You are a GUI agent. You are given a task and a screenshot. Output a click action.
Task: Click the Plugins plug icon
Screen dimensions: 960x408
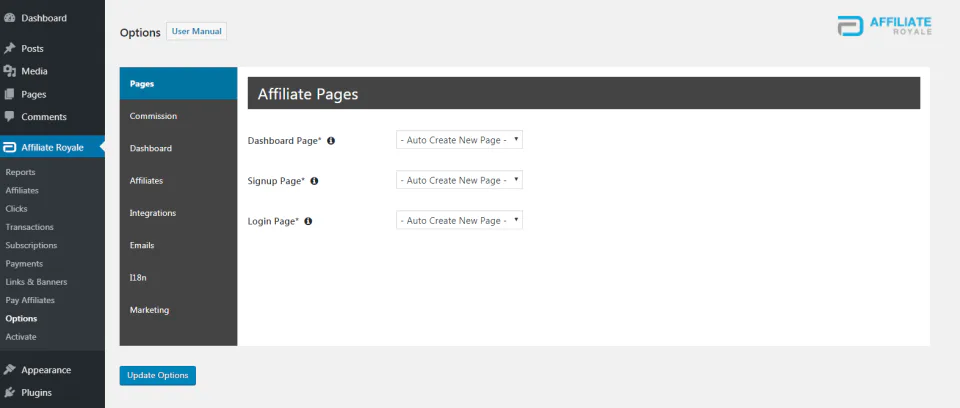9,393
